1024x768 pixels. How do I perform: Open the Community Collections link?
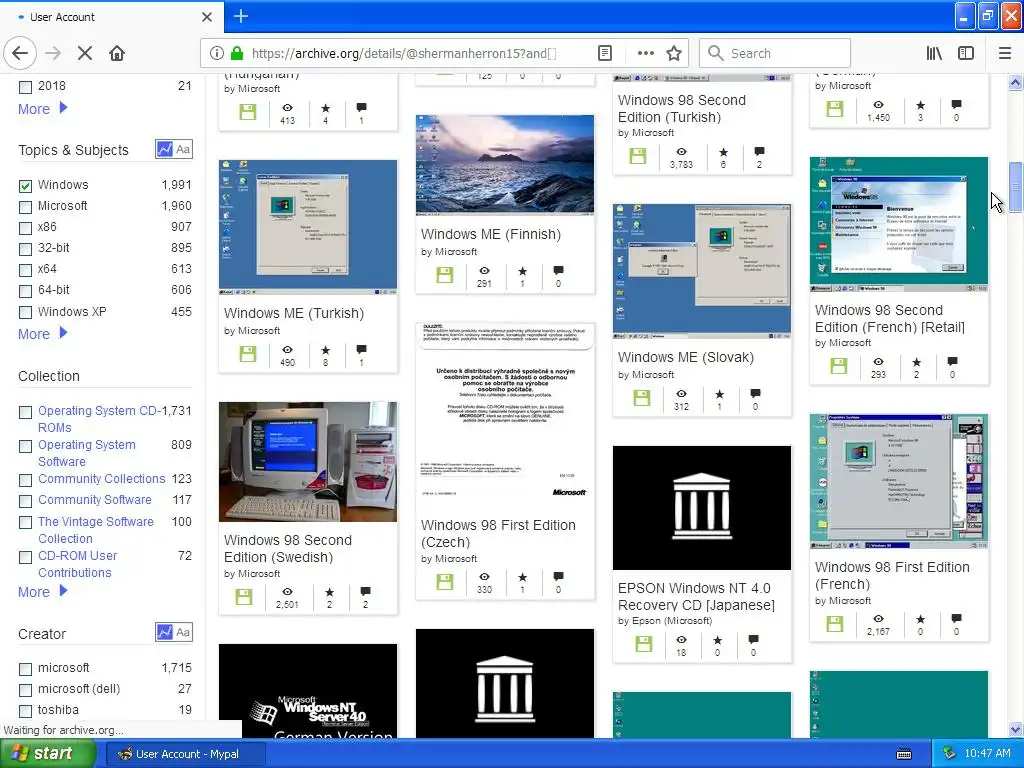[x=101, y=479]
